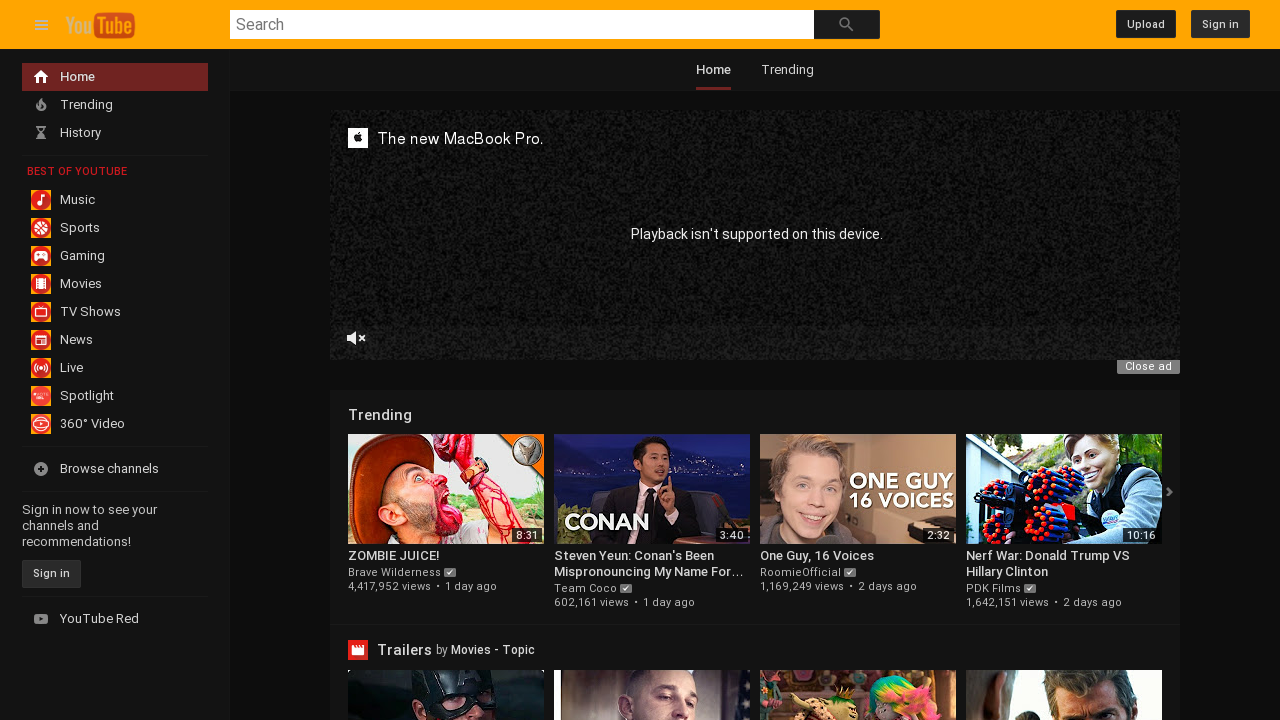
Task: Open RoomieOfficial channel name
Action: pyautogui.click(x=800, y=572)
